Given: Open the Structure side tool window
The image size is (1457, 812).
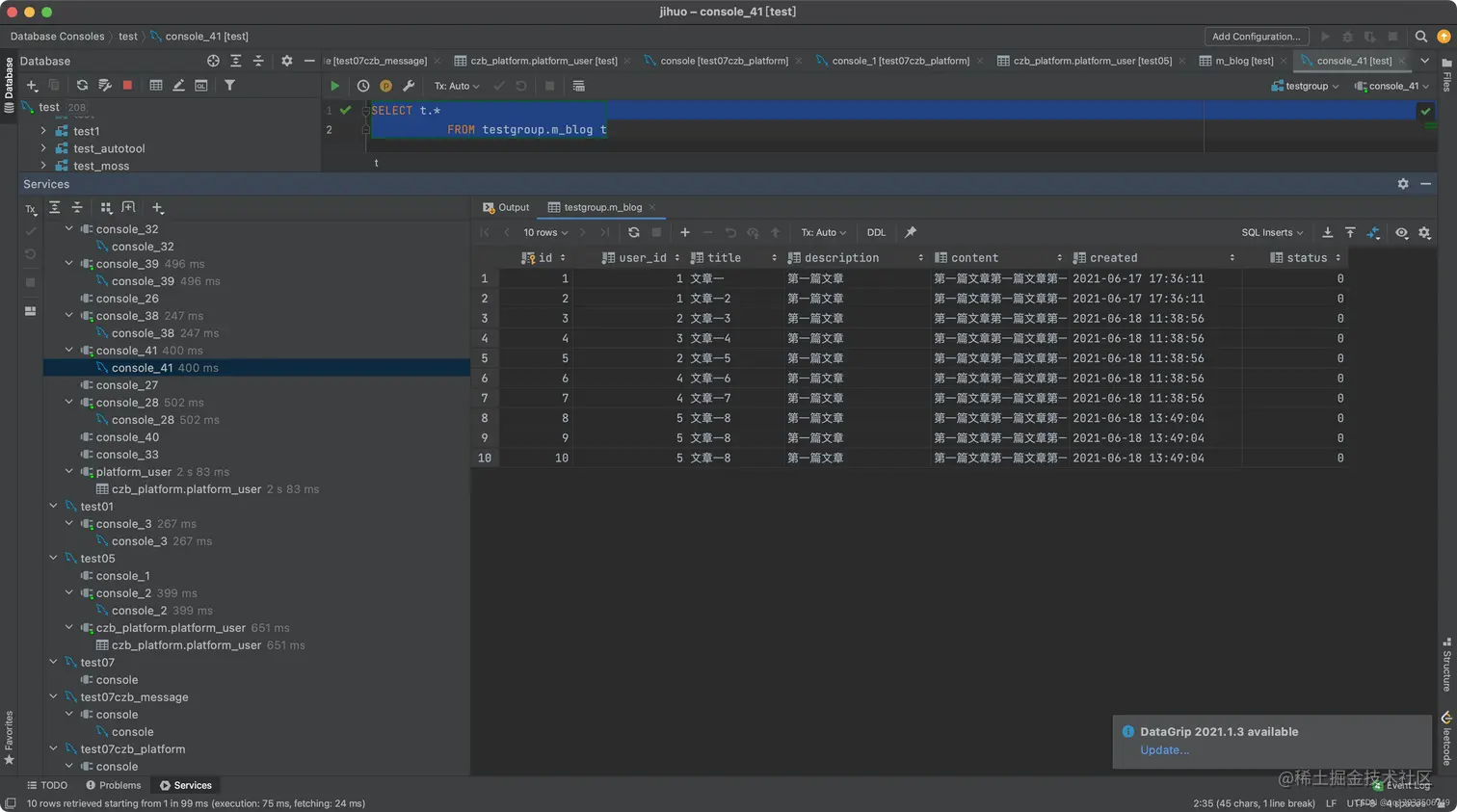Looking at the screenshot, I should (x=1446, y=664).
